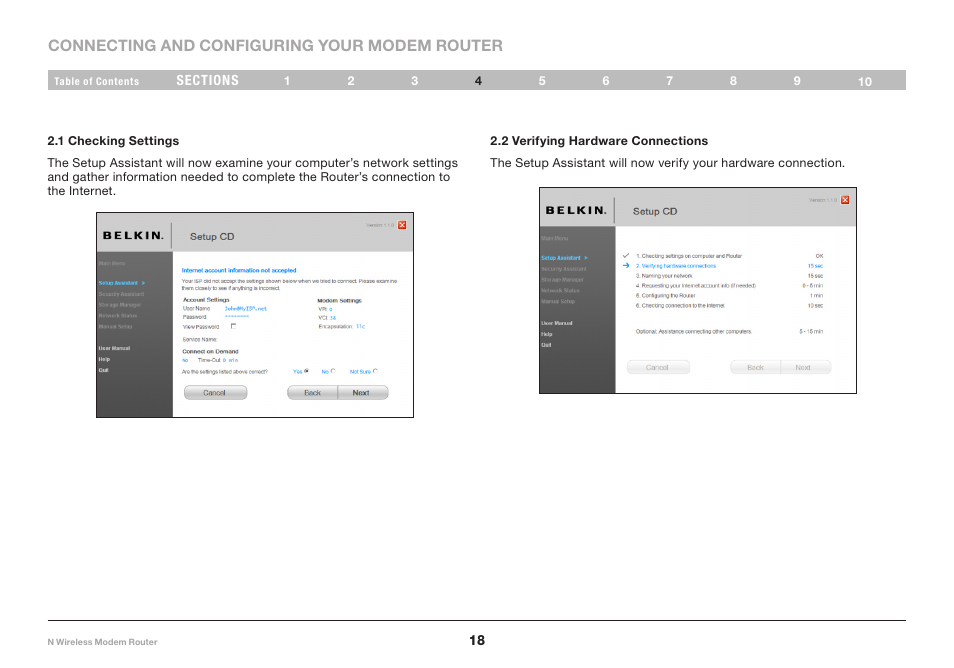This screenshot has height=668, width=954.
Task: Select the No radio button for settings correct
Action: pos(333,371)
